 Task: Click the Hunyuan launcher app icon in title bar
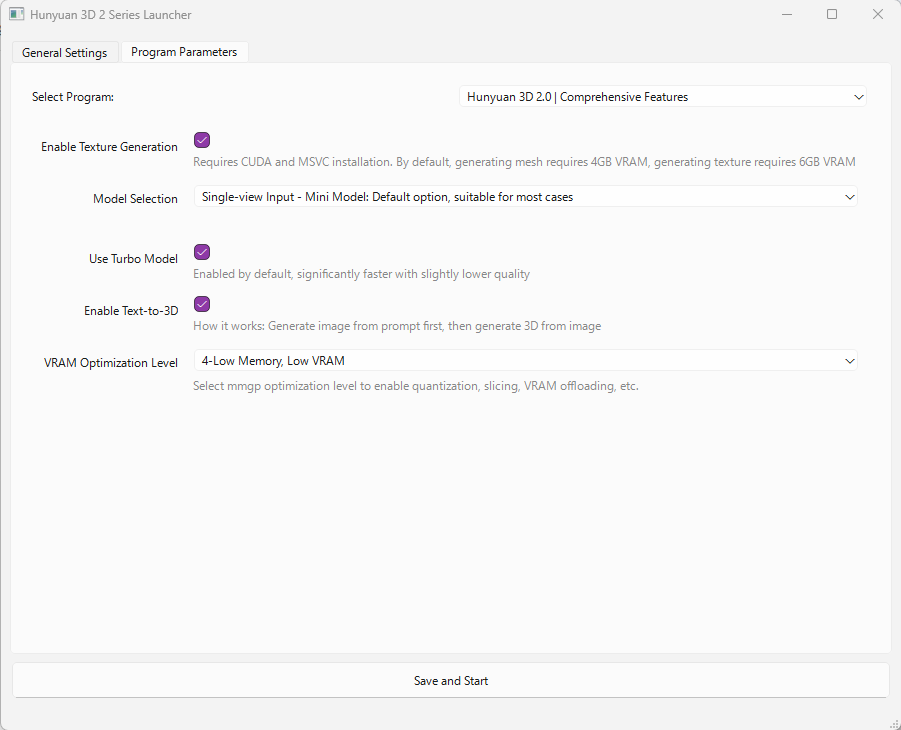pos(17,15)
